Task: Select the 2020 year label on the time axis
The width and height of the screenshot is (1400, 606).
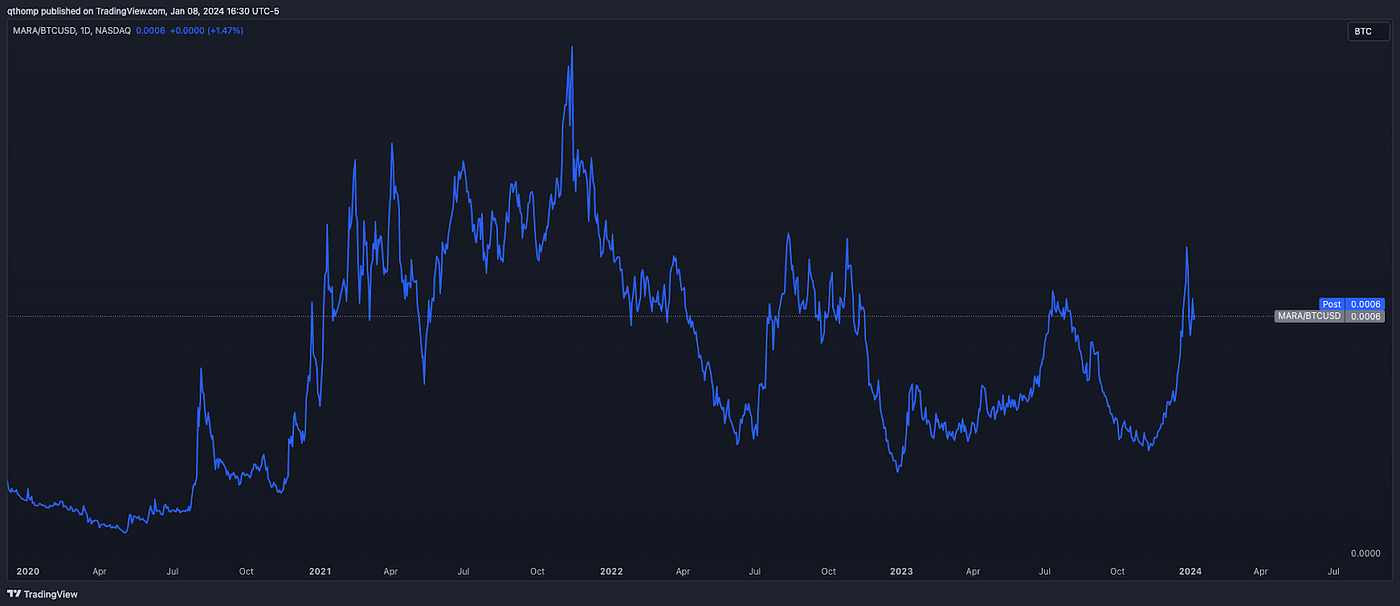Action: point(27,571)
